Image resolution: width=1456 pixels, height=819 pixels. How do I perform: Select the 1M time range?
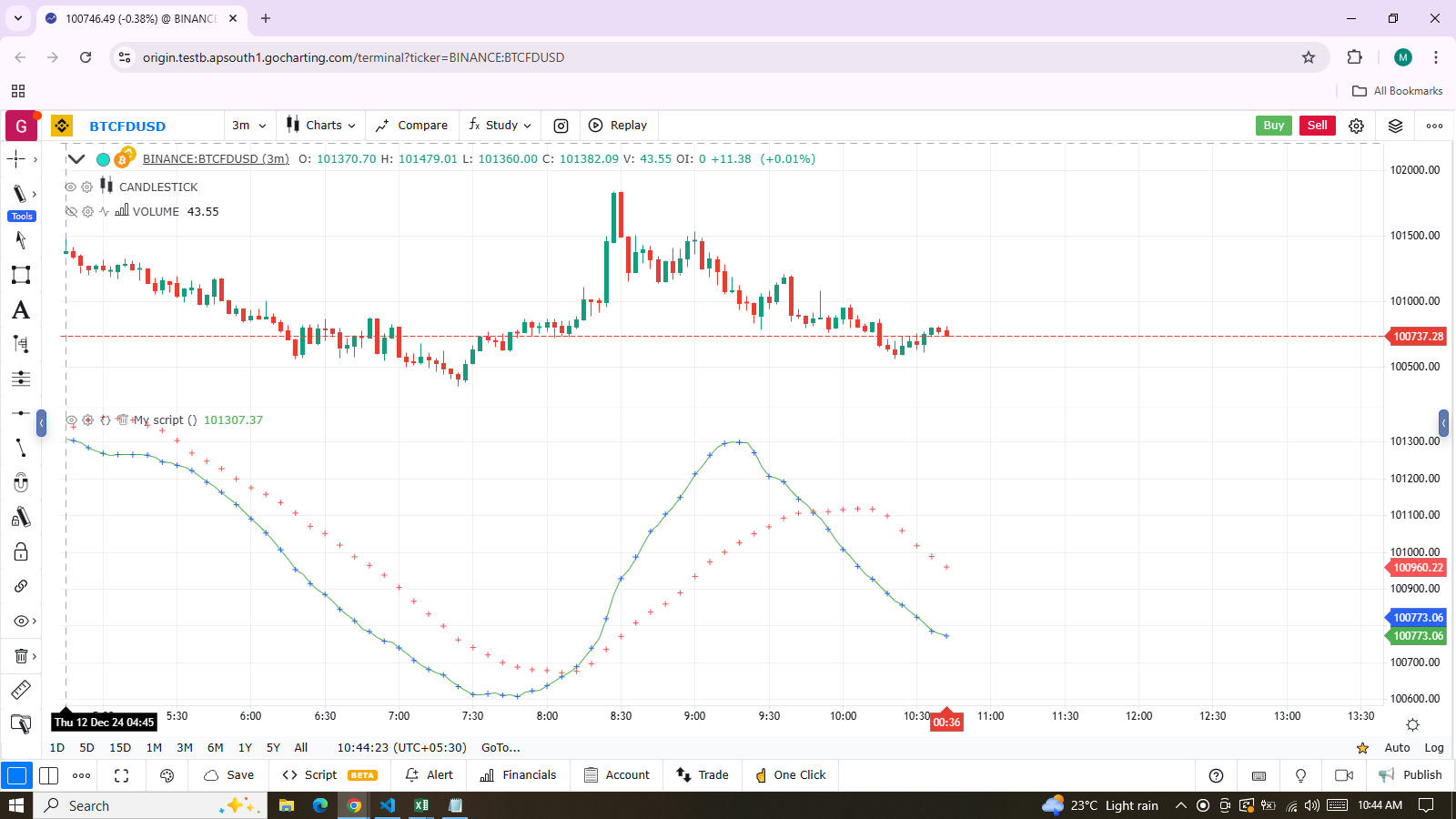[154, 748]
